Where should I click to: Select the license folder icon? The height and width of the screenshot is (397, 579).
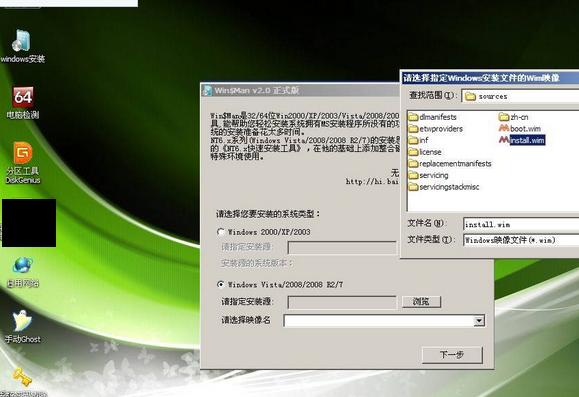(413, 152)
